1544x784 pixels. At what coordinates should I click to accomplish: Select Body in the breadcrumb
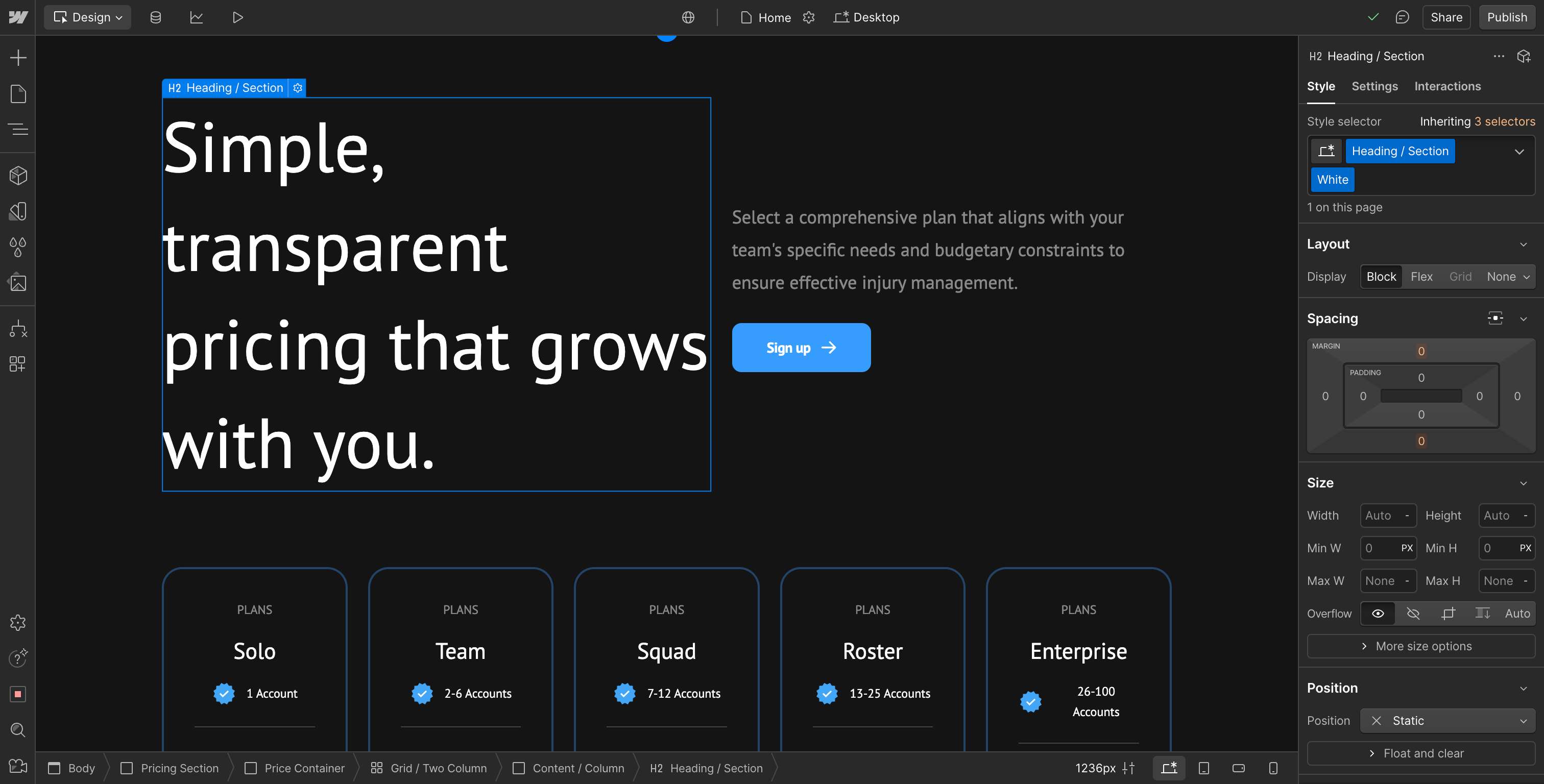[72, 768]
